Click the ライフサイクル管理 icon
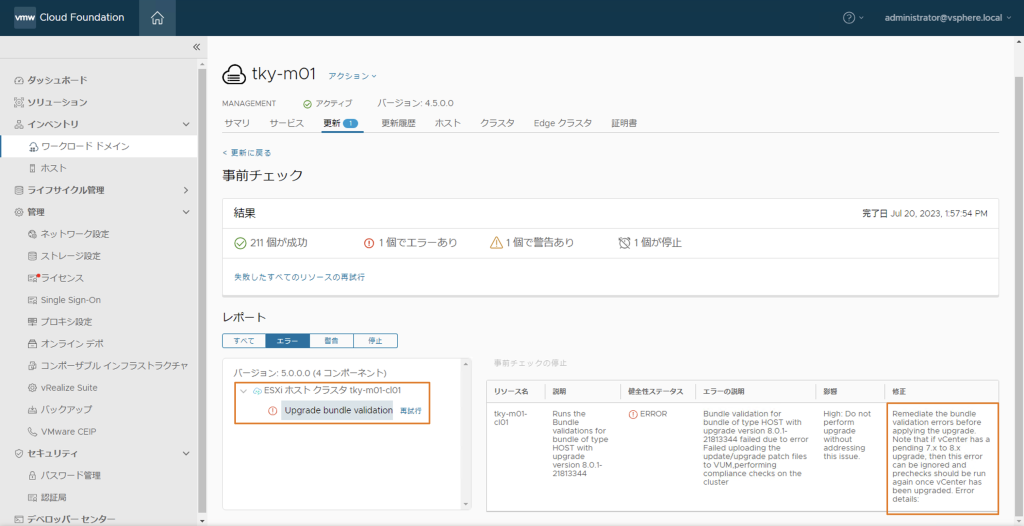Viewport: 1024px width, 526px height. (18, 190)
